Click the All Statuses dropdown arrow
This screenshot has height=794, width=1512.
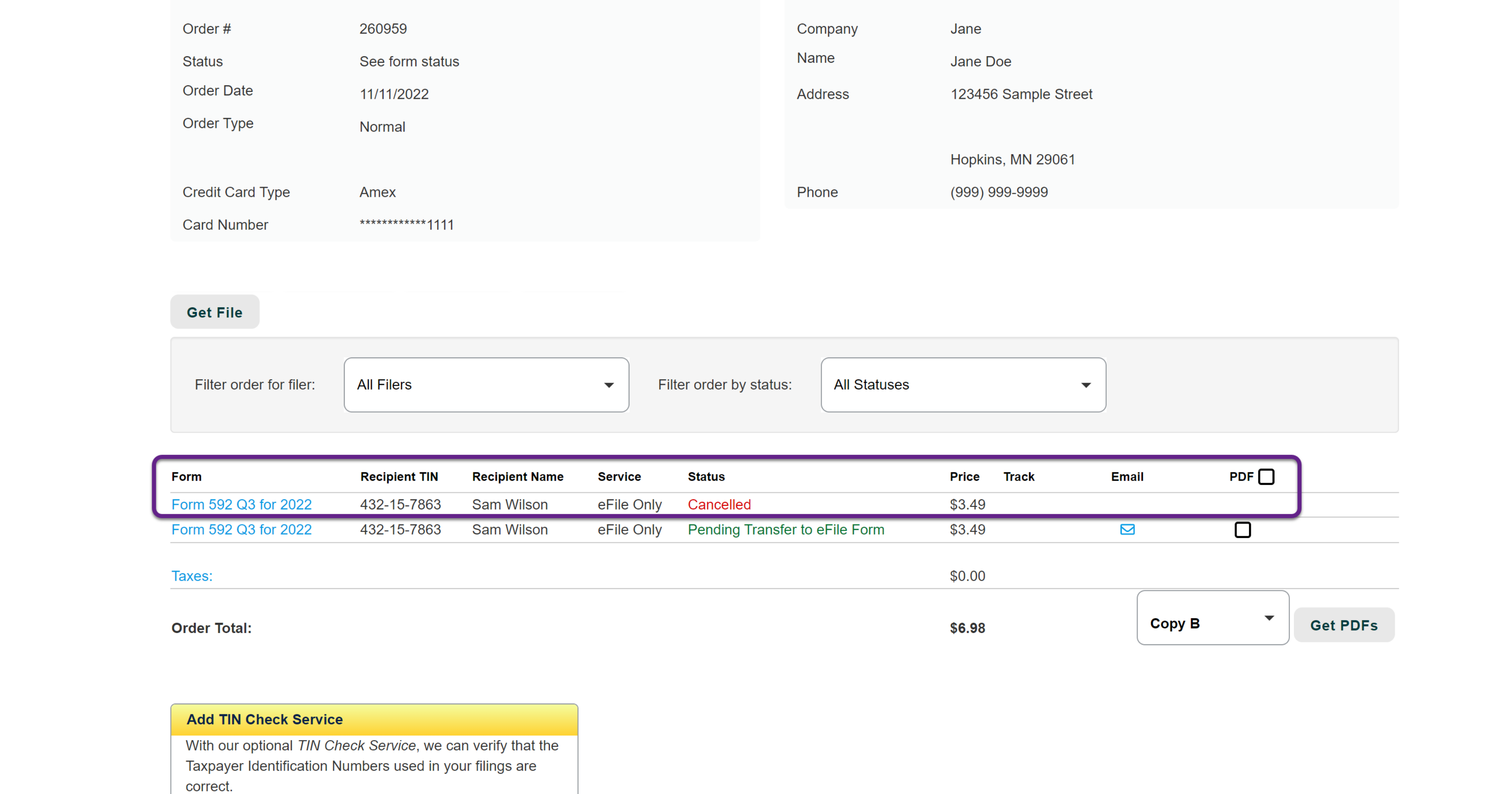(1085, 385)
